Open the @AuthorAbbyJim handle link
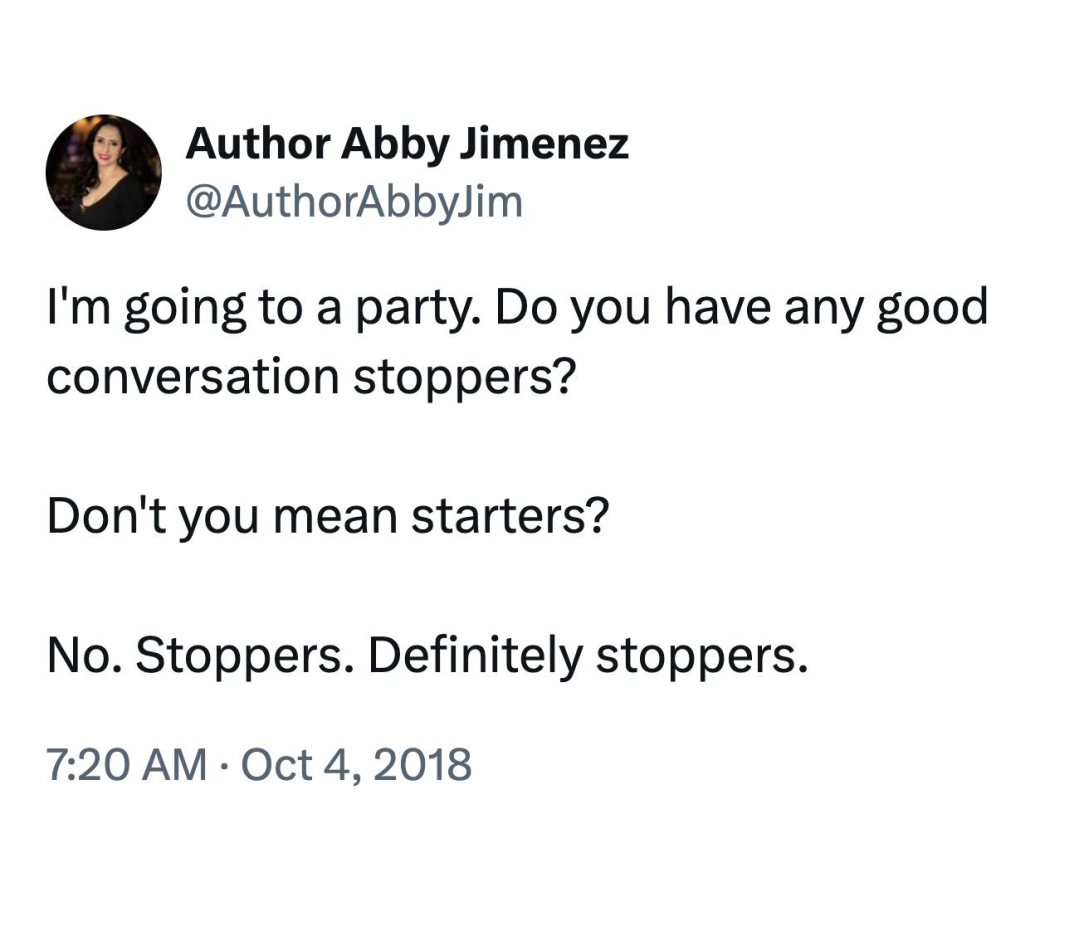Viewport: 1084px width, 926px height. [354, 202]
